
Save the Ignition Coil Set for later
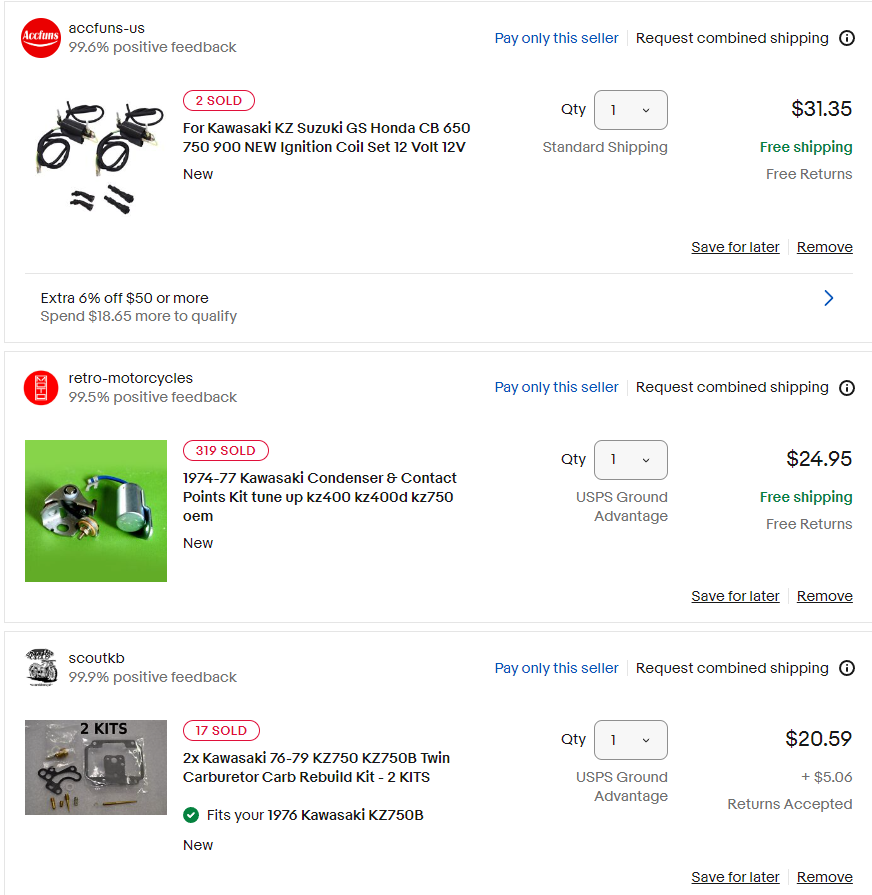pos(735,247)
